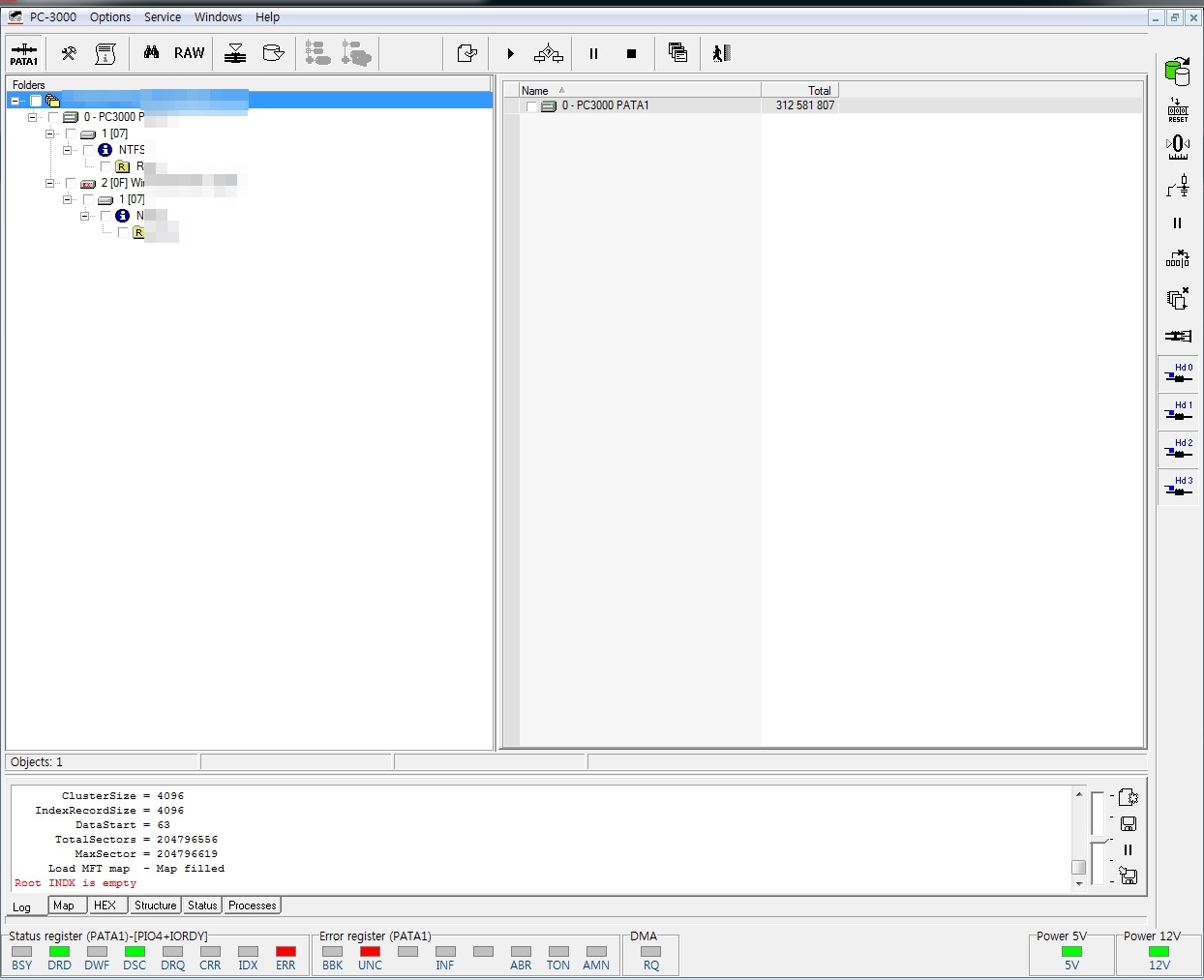Open the Service menu
The height and width of the screenshot is (980, 1204).
pyautogui.click(x=163, y=17)
